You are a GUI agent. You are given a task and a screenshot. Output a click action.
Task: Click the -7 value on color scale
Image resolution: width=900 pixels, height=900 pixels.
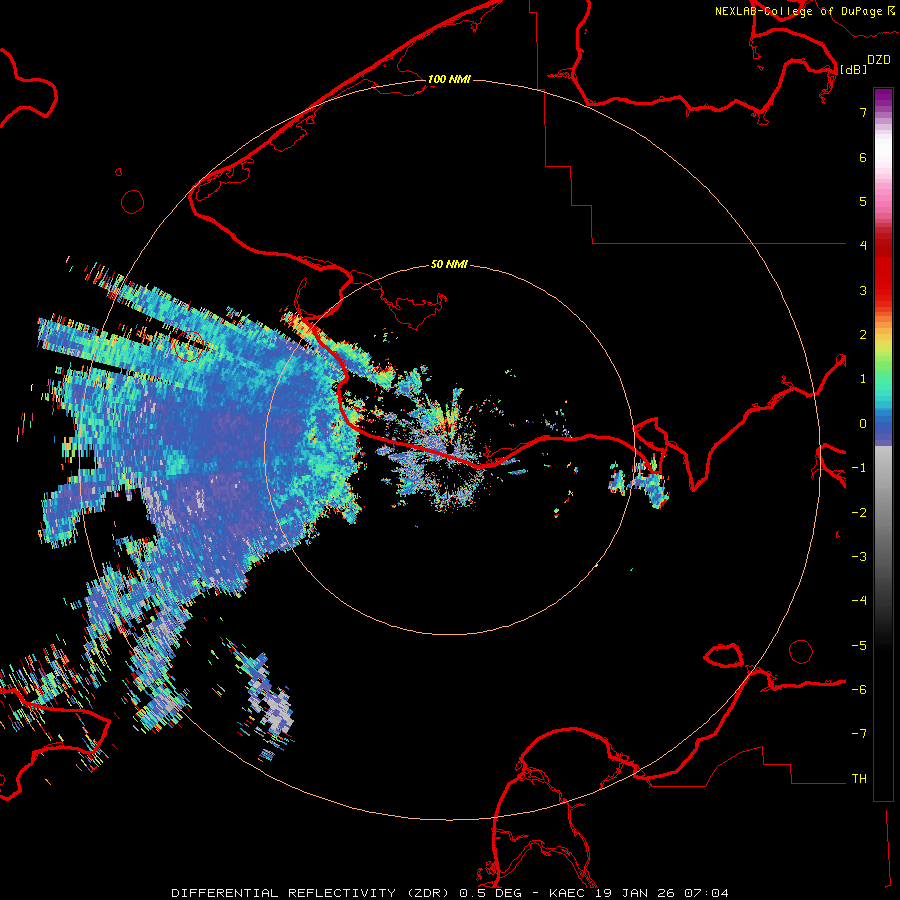[859, 734]
